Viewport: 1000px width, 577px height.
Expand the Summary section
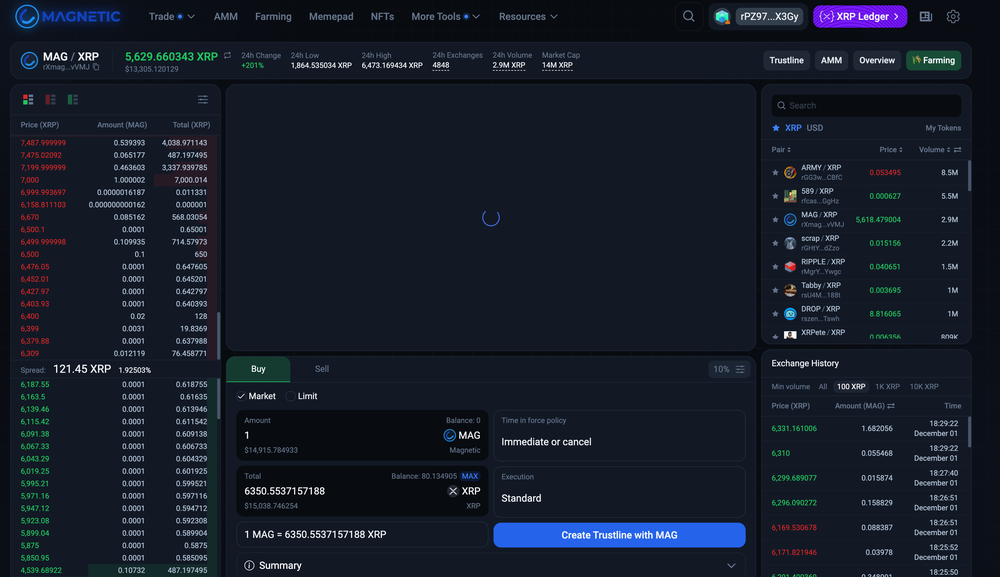(x=490, y=565)
